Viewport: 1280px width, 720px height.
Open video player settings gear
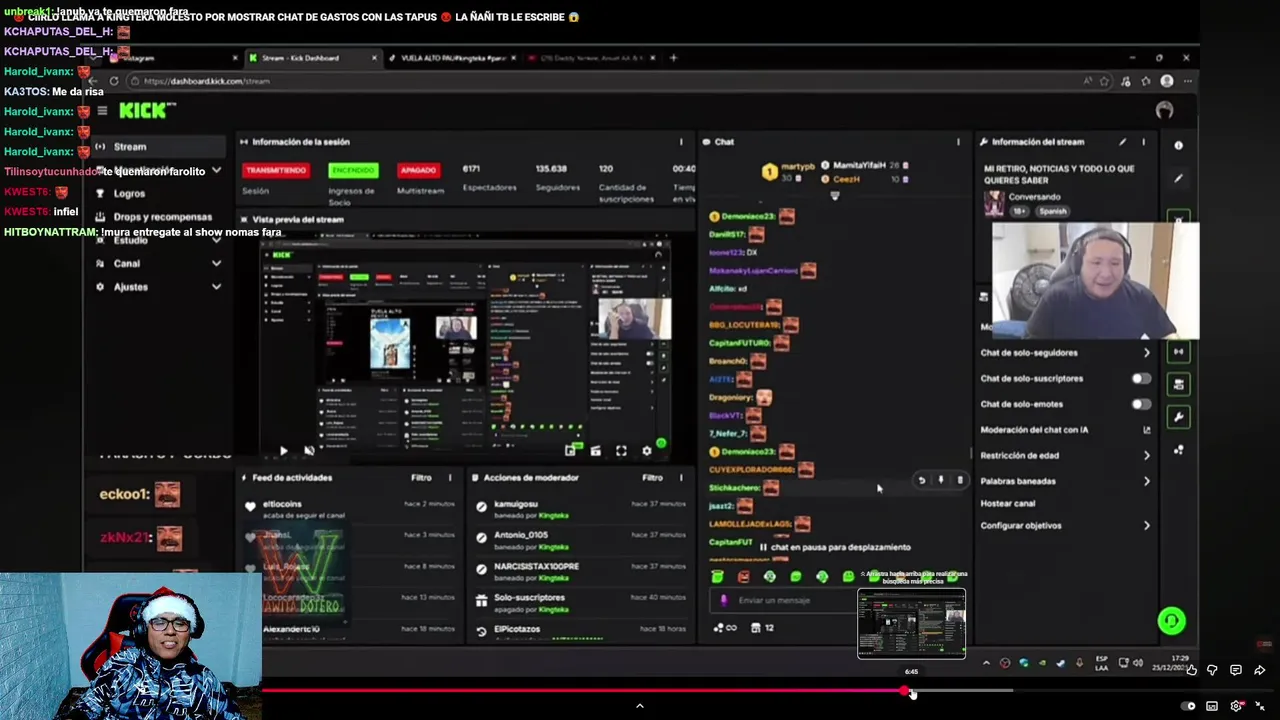point(1237,706)
